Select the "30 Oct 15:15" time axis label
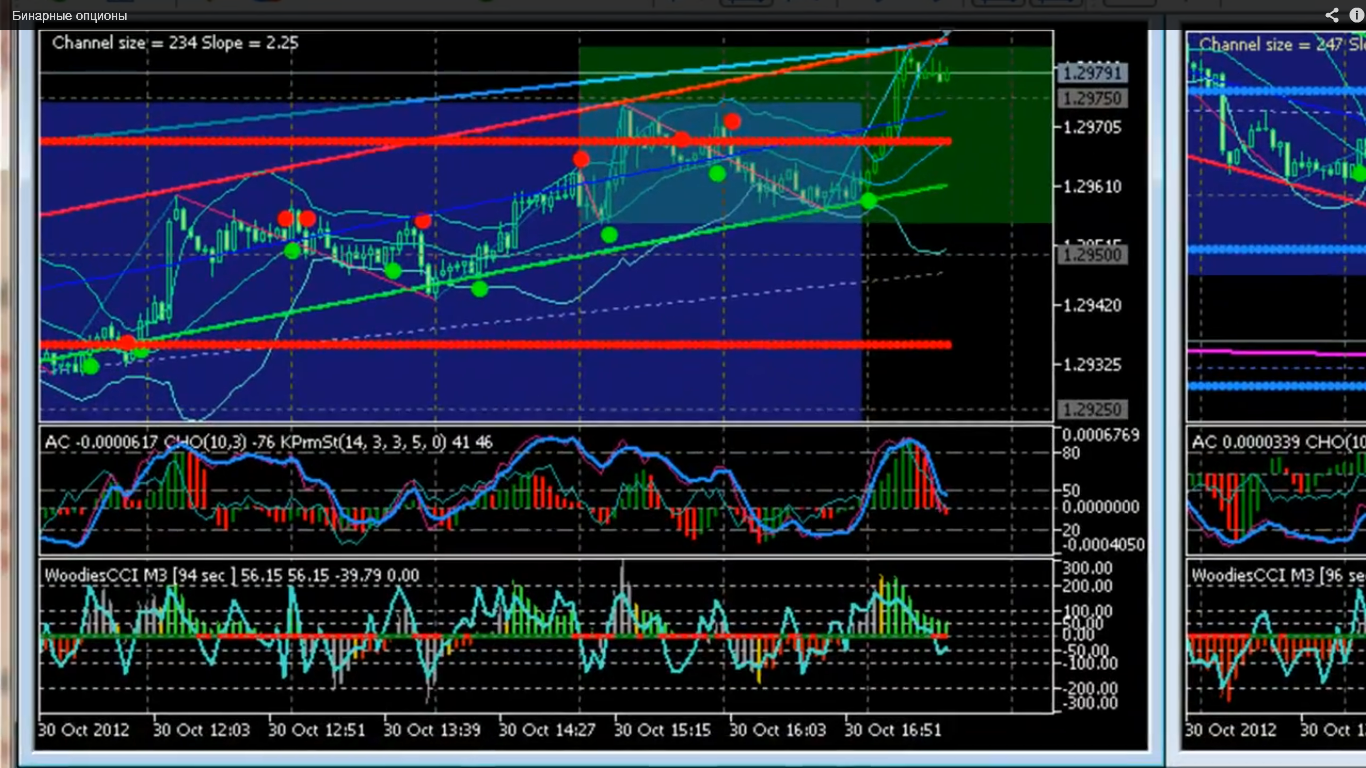 pos(663,730)
